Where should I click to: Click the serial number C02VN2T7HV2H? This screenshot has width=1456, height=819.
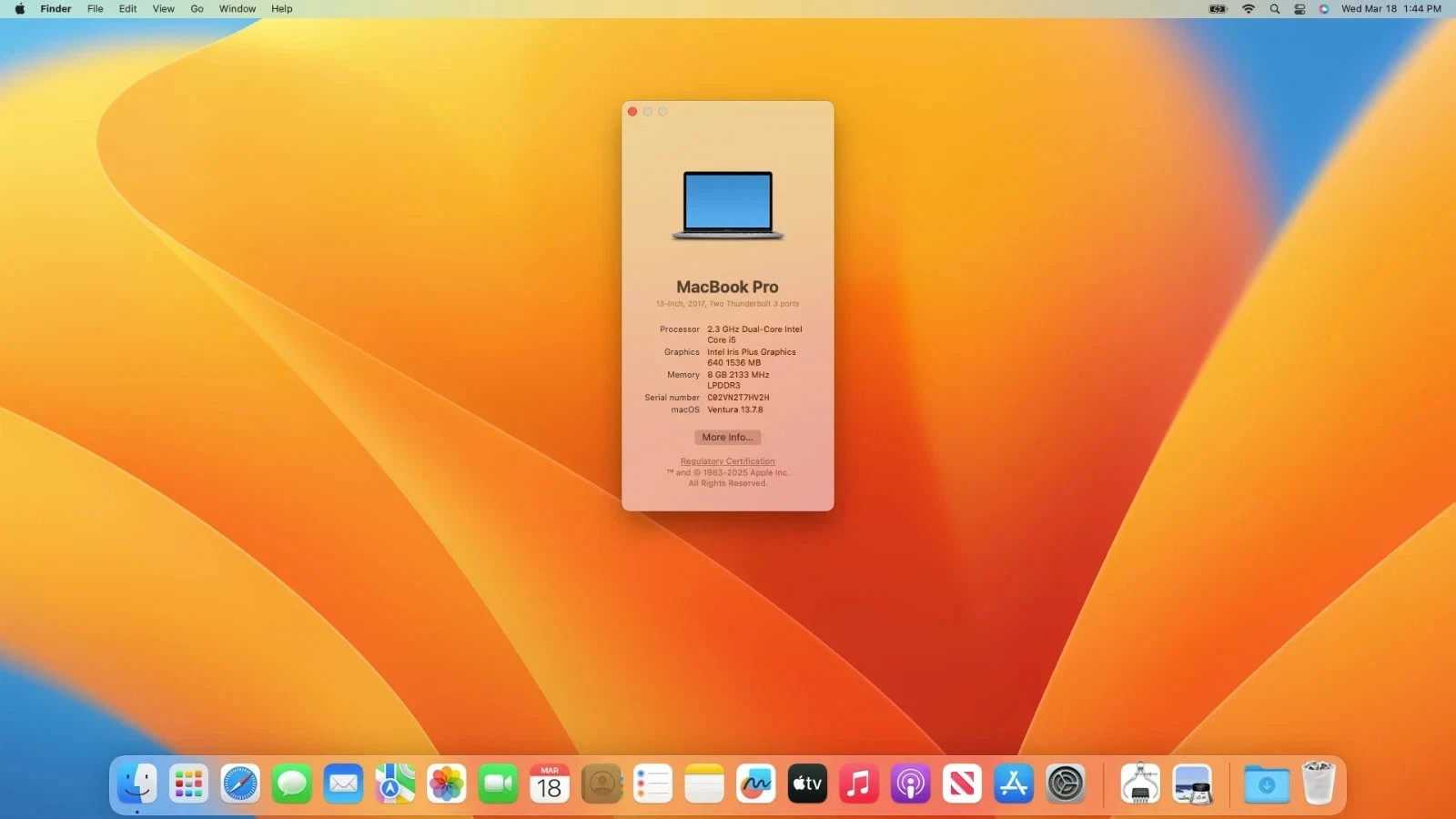[738, 398]
